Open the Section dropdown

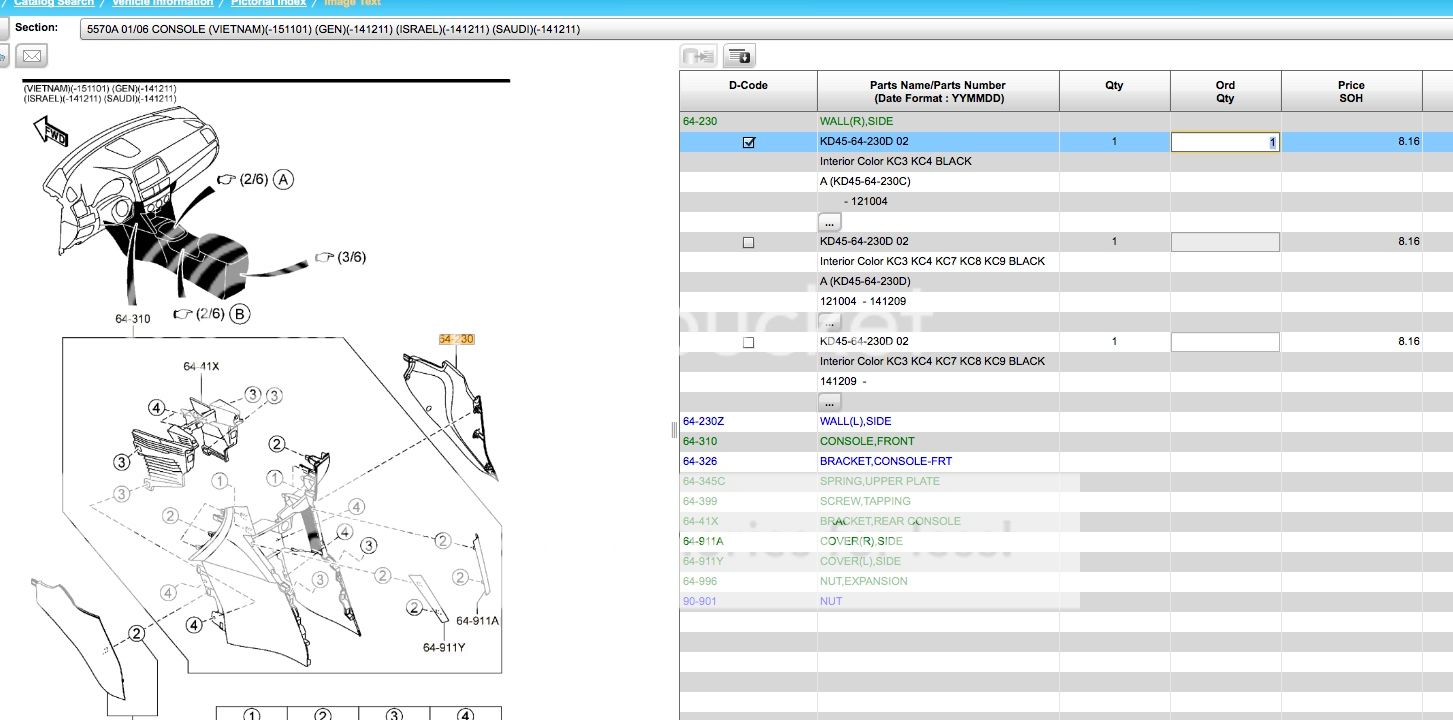coord(766,29)
